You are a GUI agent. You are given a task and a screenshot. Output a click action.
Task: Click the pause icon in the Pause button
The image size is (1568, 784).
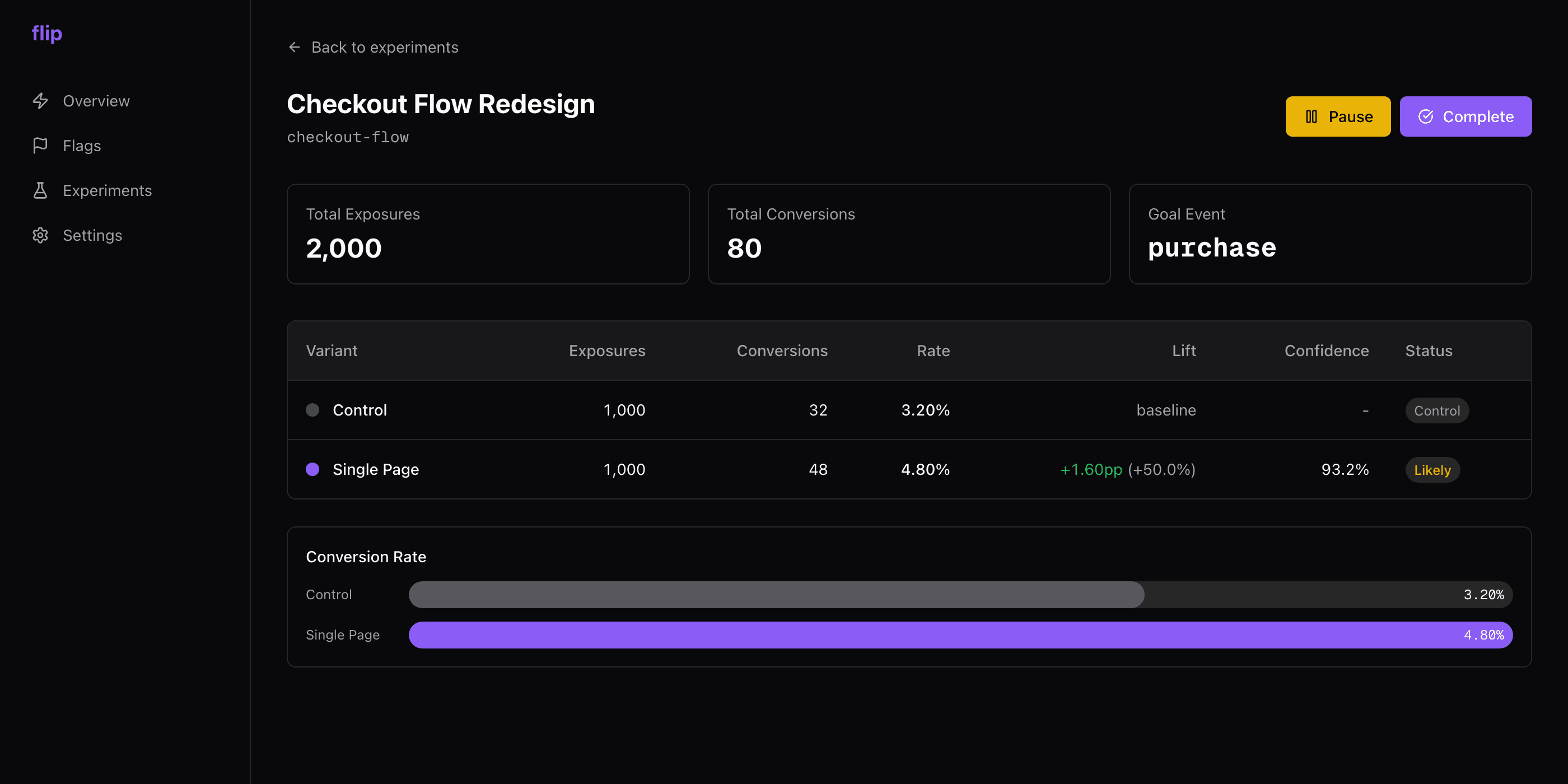pos(1311,116)
